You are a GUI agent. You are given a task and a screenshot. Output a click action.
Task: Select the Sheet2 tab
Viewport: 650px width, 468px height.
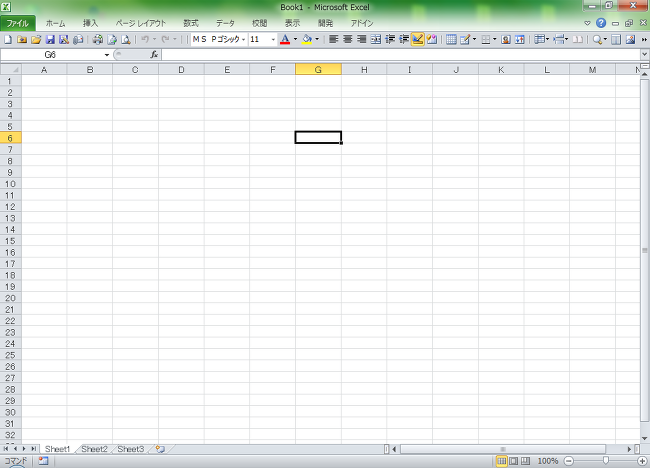(94, 449)
